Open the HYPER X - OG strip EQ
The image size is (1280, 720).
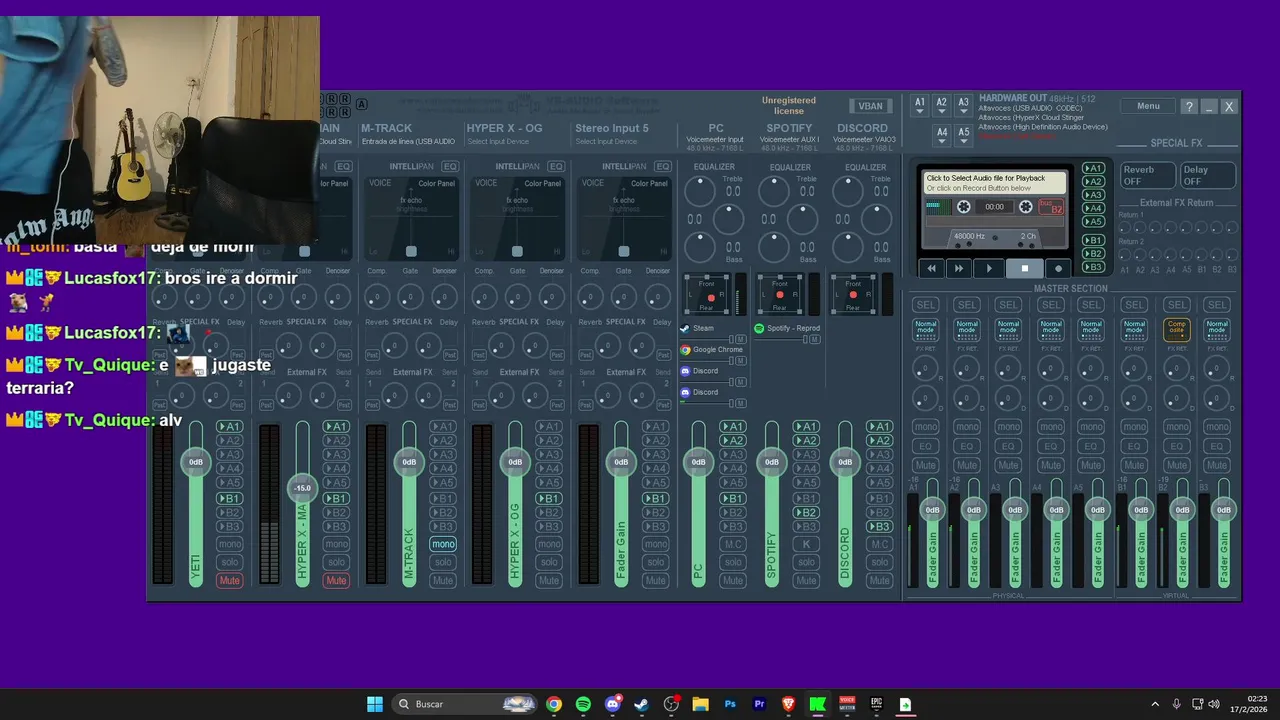click(x=556, y=166)
